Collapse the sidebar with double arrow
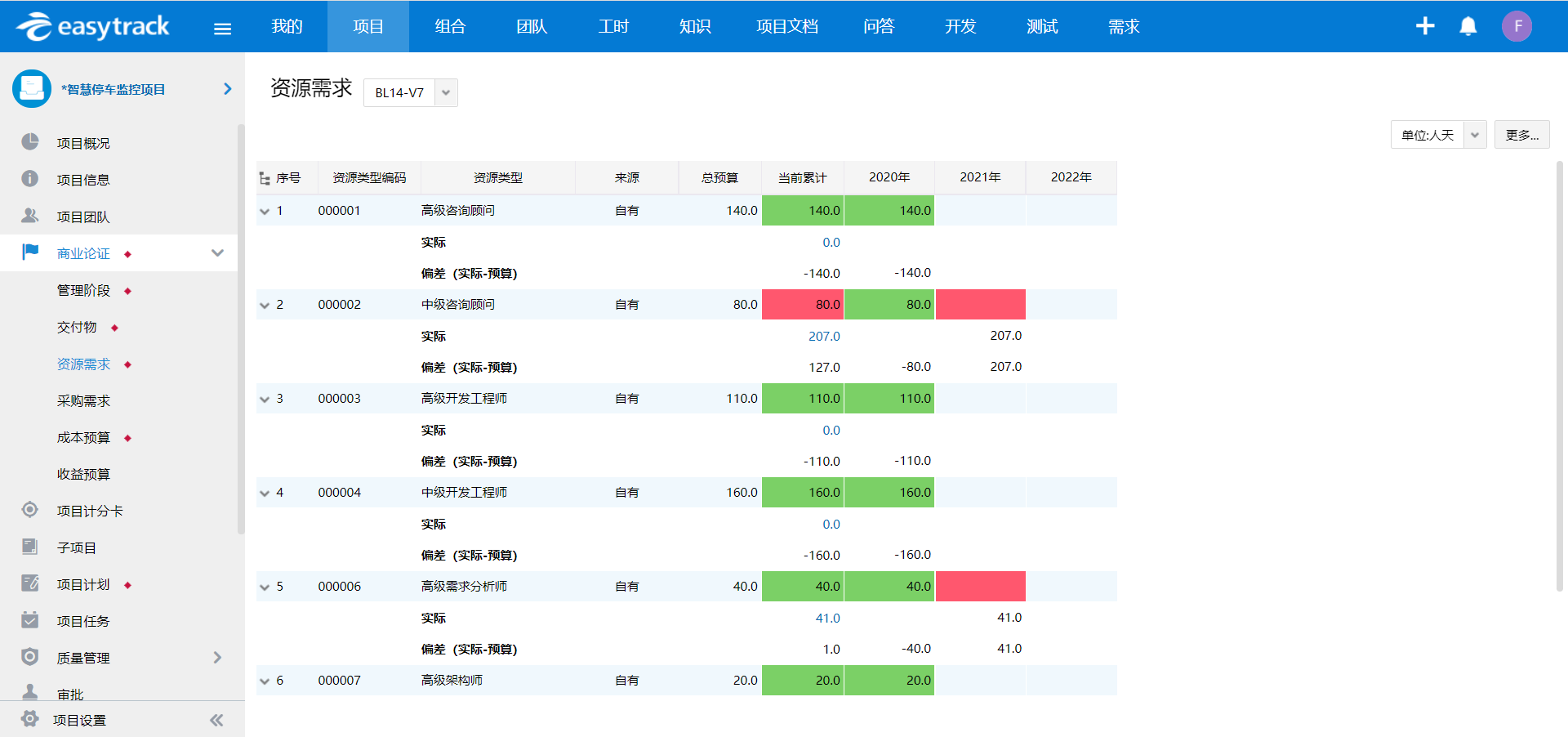This screenshot has width=1568, height=737. pyautogui.click(x=216, y=720)
